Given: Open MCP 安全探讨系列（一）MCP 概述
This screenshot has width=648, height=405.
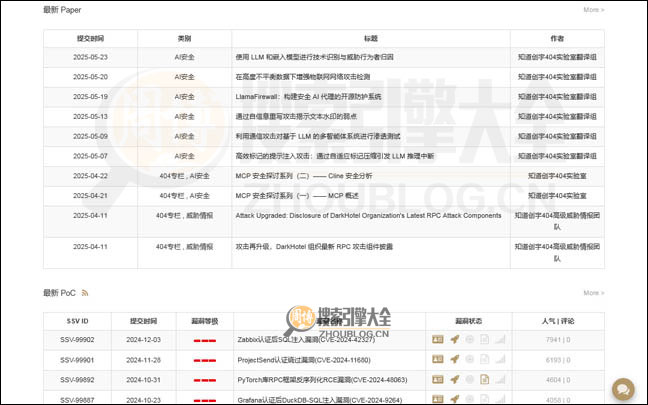Looking at the screenshot, I should 297,196.
